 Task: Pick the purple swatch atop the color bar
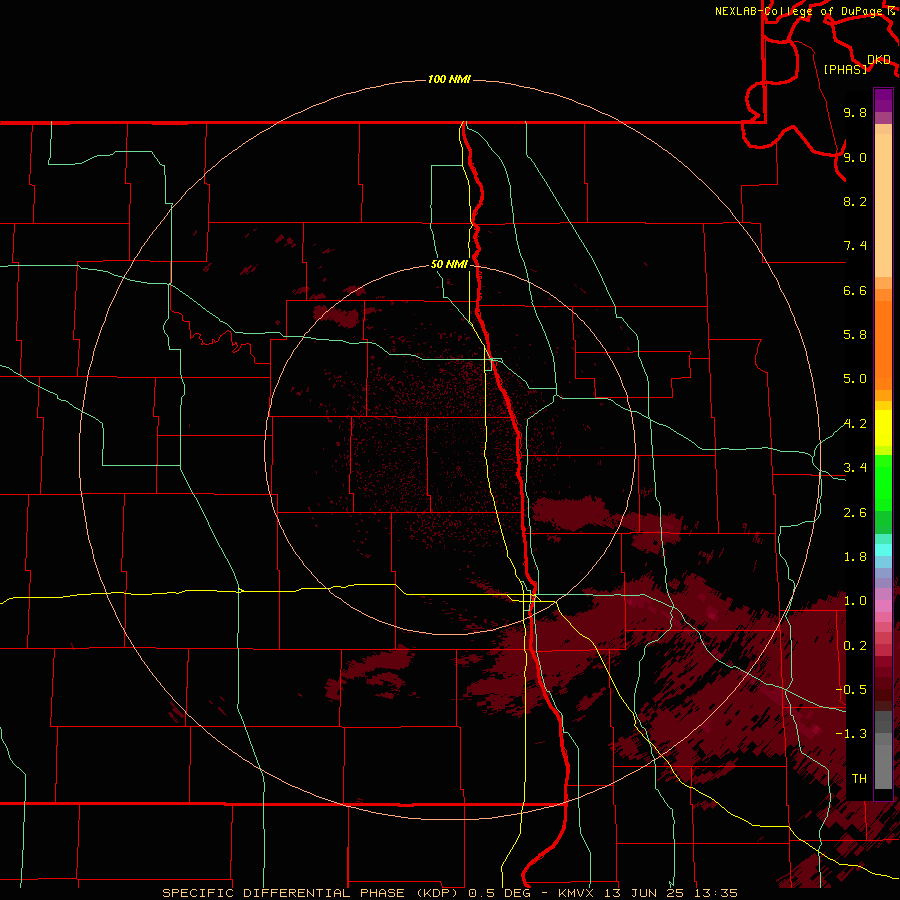click(x=883, y=100)
